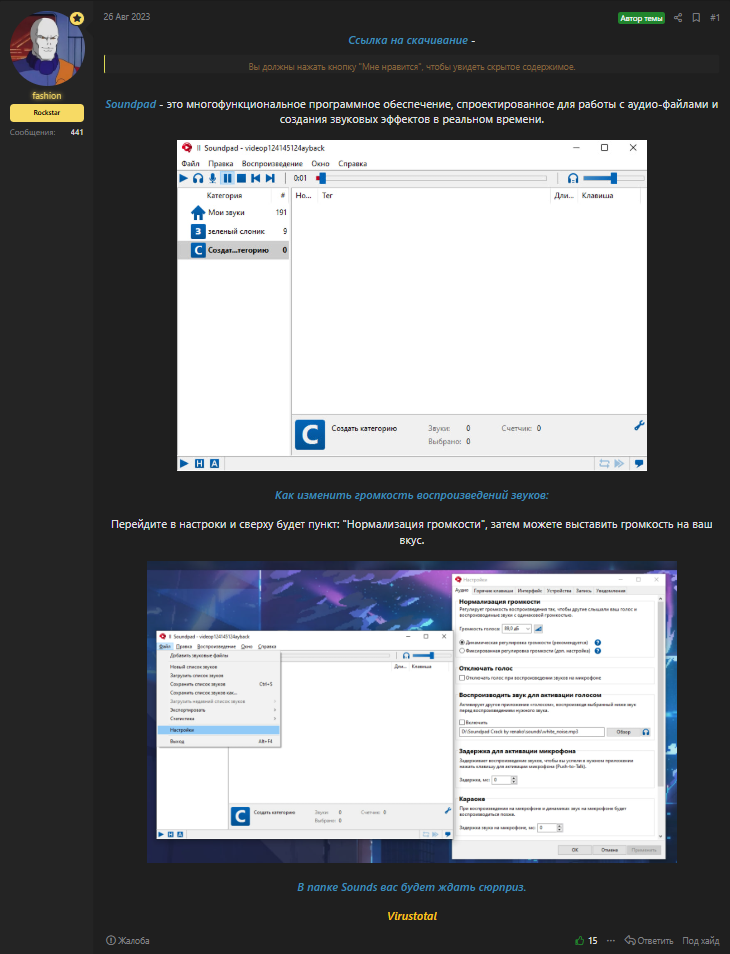Open the Громкость голоса 88,0 дБ dropdown

point(517,628)
